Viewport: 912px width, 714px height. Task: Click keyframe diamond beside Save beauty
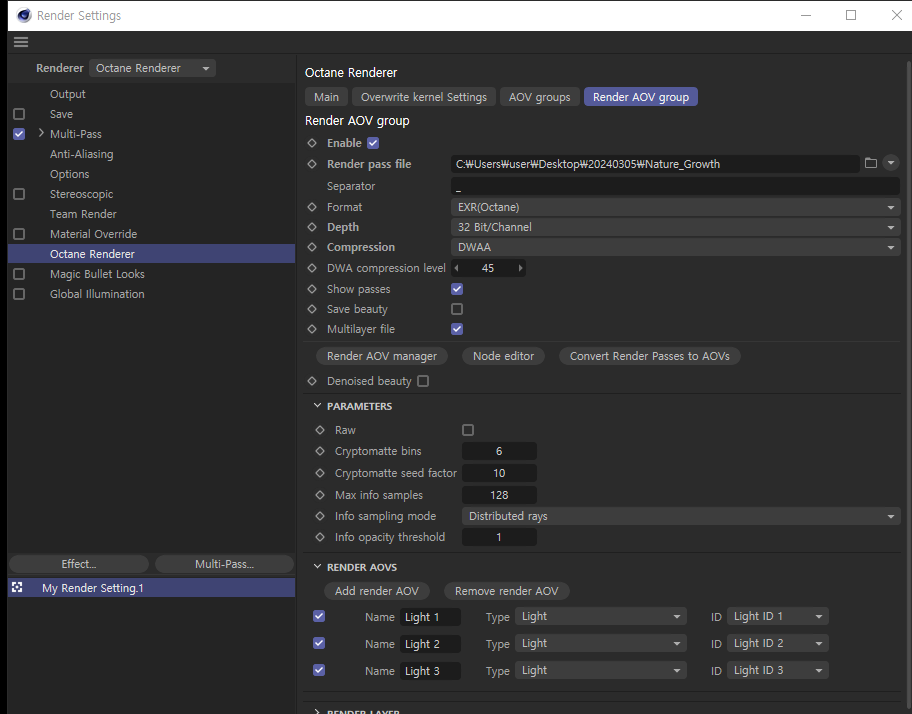312,309
